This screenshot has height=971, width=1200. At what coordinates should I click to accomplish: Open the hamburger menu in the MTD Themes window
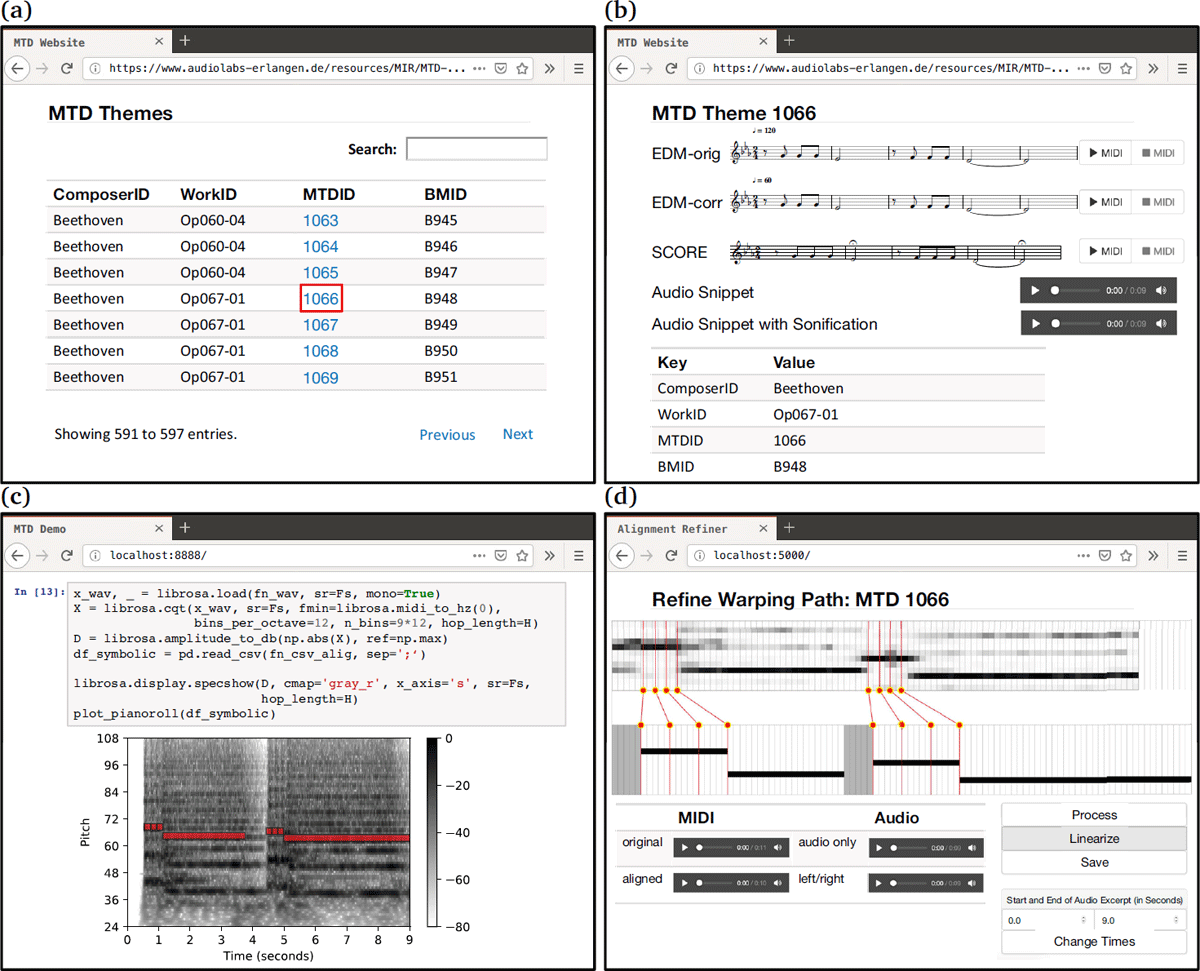(x=579, y=69)
